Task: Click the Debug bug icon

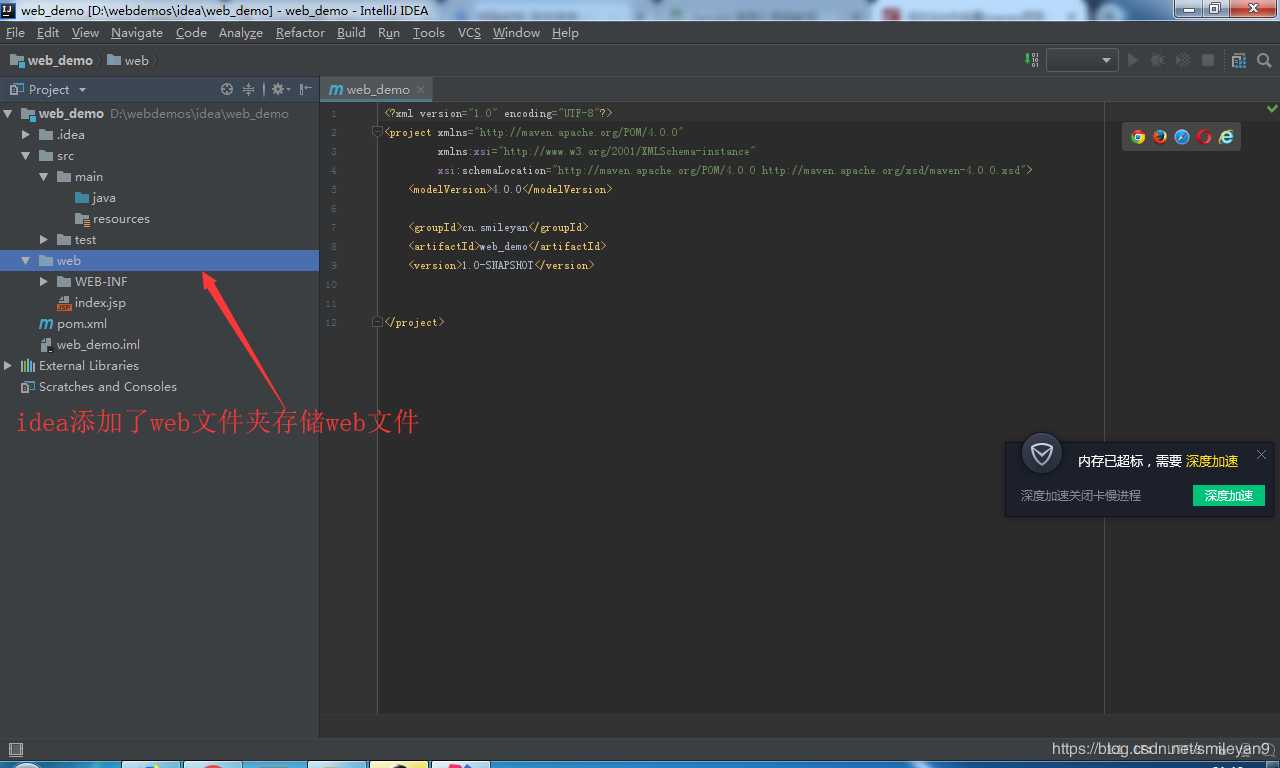Action: pyautogui.click(x=1158, y=60)
